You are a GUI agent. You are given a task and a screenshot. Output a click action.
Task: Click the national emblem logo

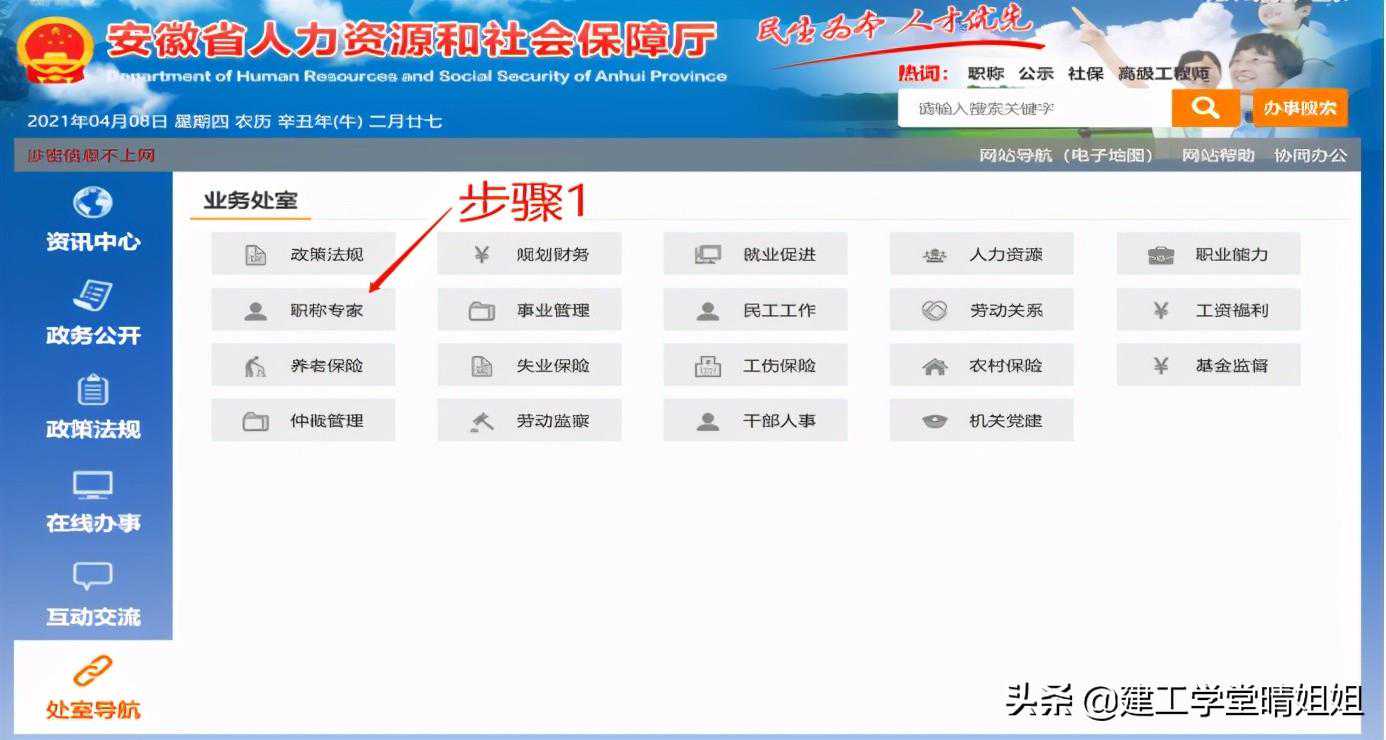coord(56,50)
